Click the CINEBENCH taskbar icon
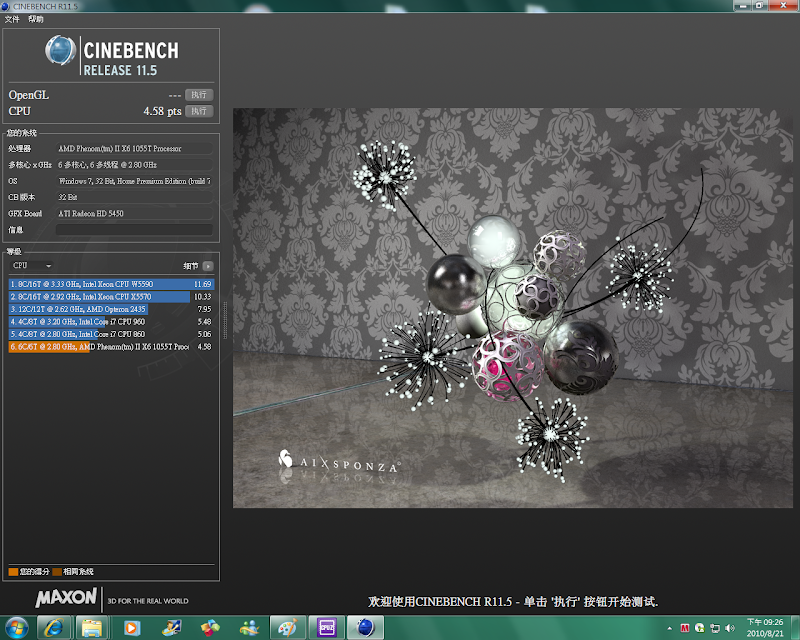Image resolution: width=800 pixels, height=640 pixels. (365, 628)
